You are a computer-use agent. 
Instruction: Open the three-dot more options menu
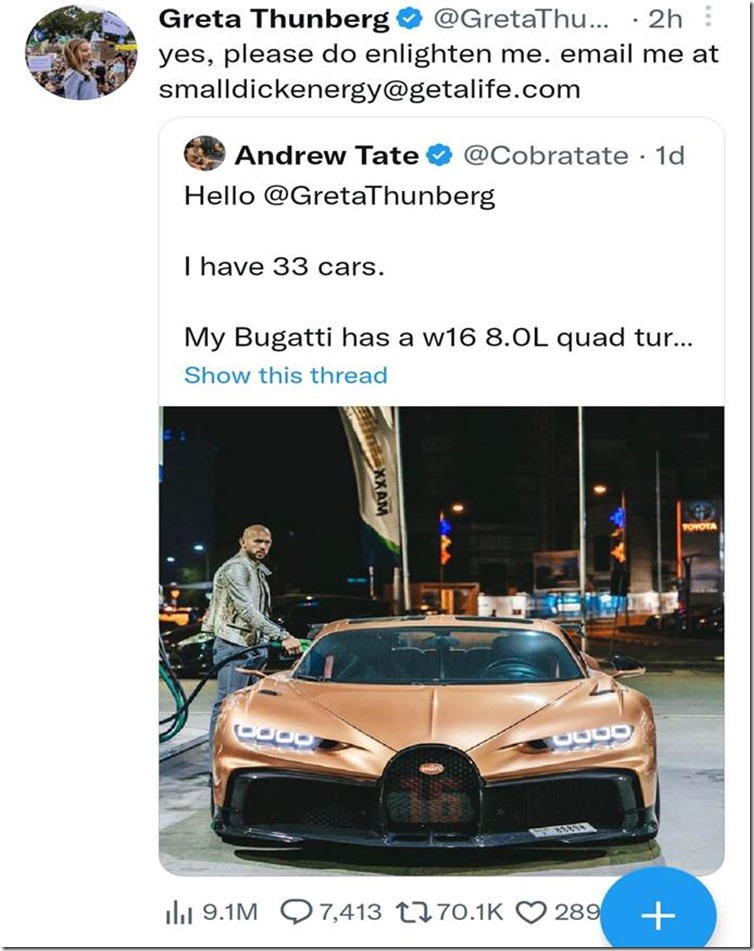(x=708, y=17)
